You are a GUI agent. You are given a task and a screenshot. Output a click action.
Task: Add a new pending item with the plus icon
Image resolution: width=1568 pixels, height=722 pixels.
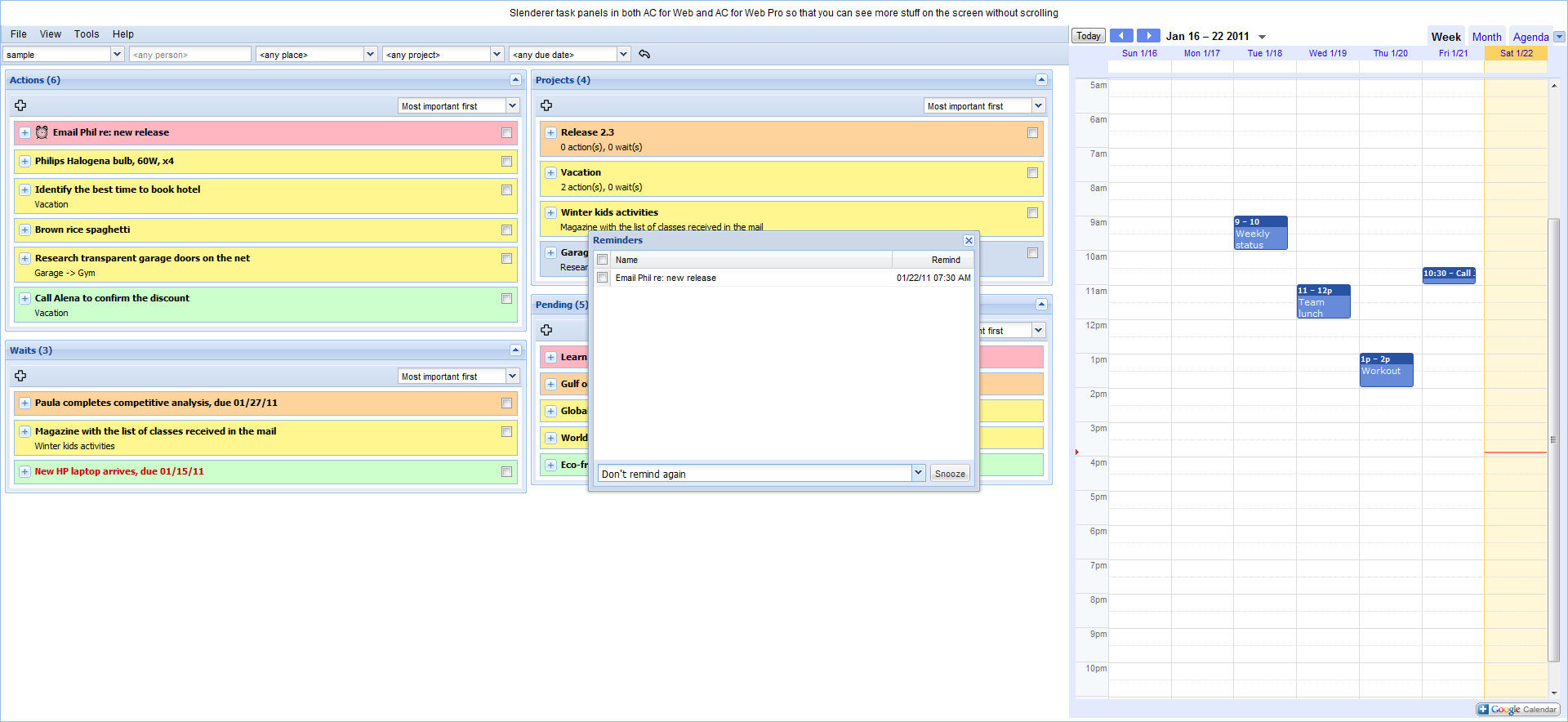pyautogui.click(x=546, y=330)
